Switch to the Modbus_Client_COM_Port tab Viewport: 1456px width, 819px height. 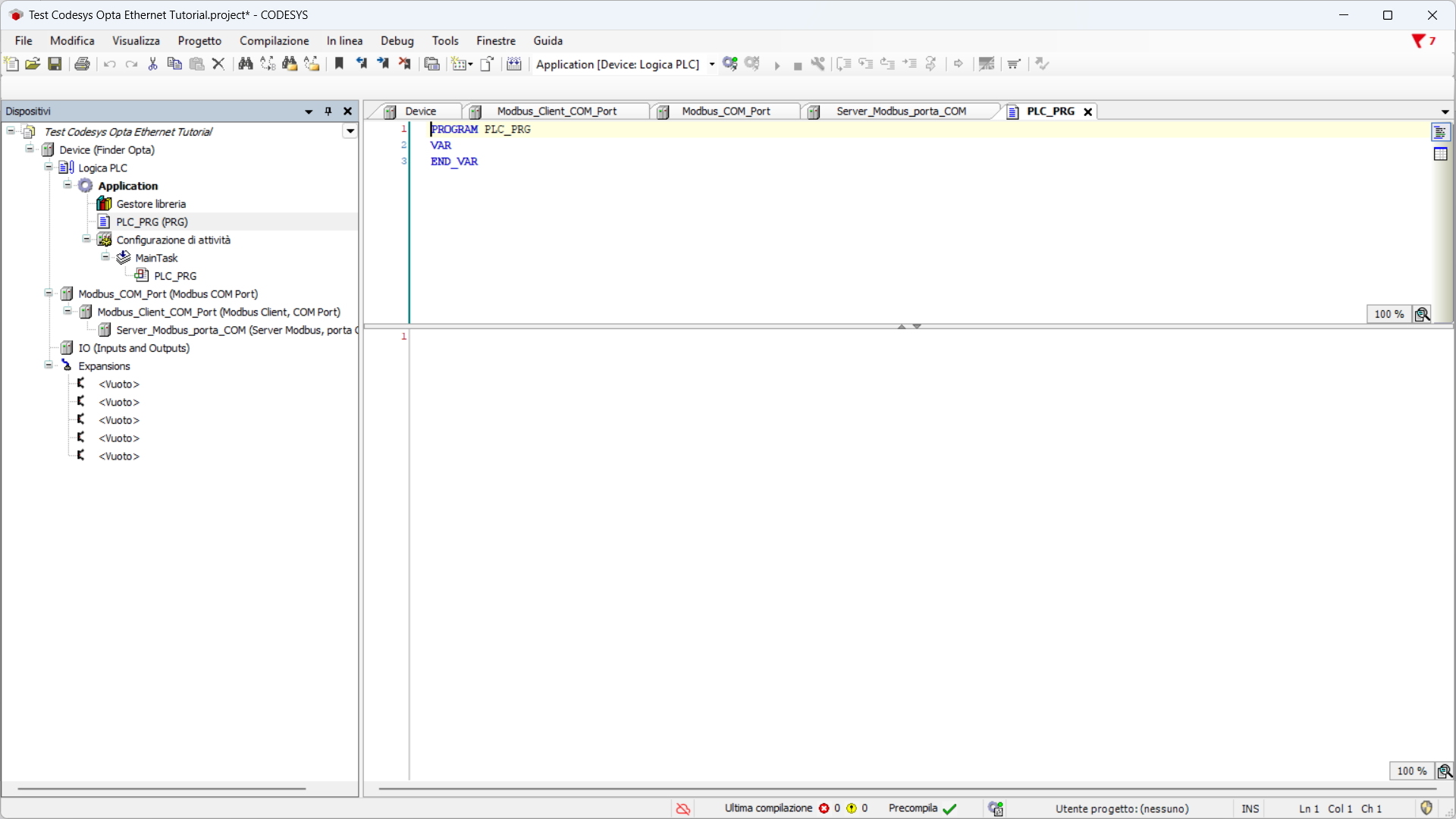(x=557, y=111)
